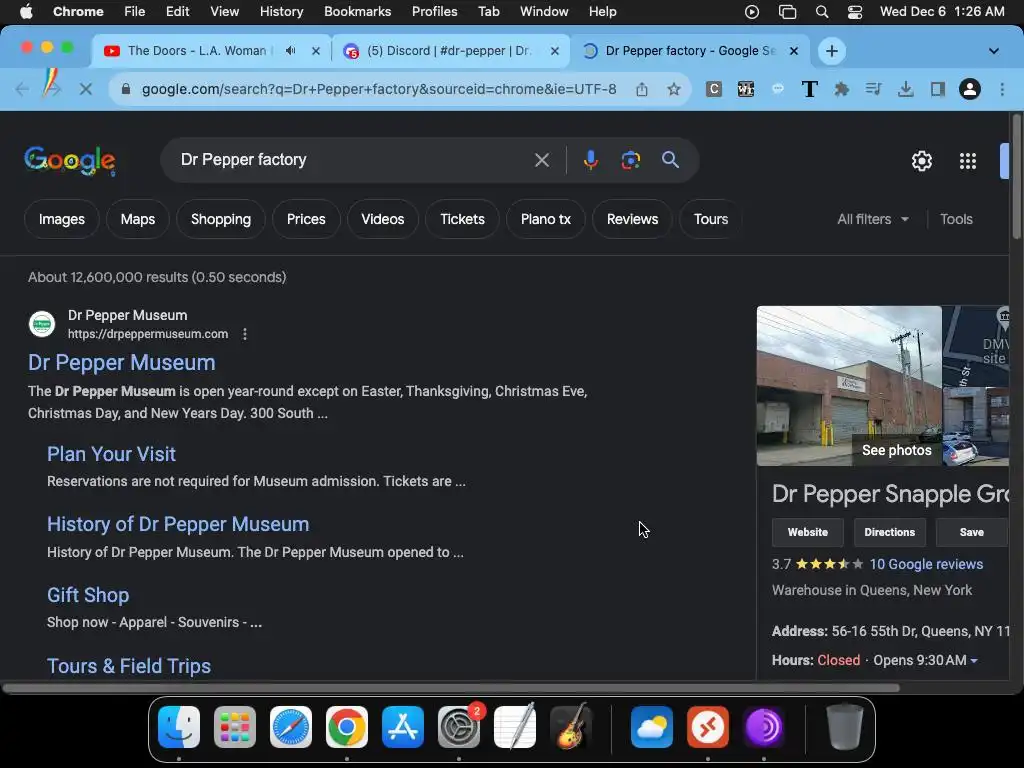Select the Reviews filter chip
The image size is (1024, 768).
(632, 219)
